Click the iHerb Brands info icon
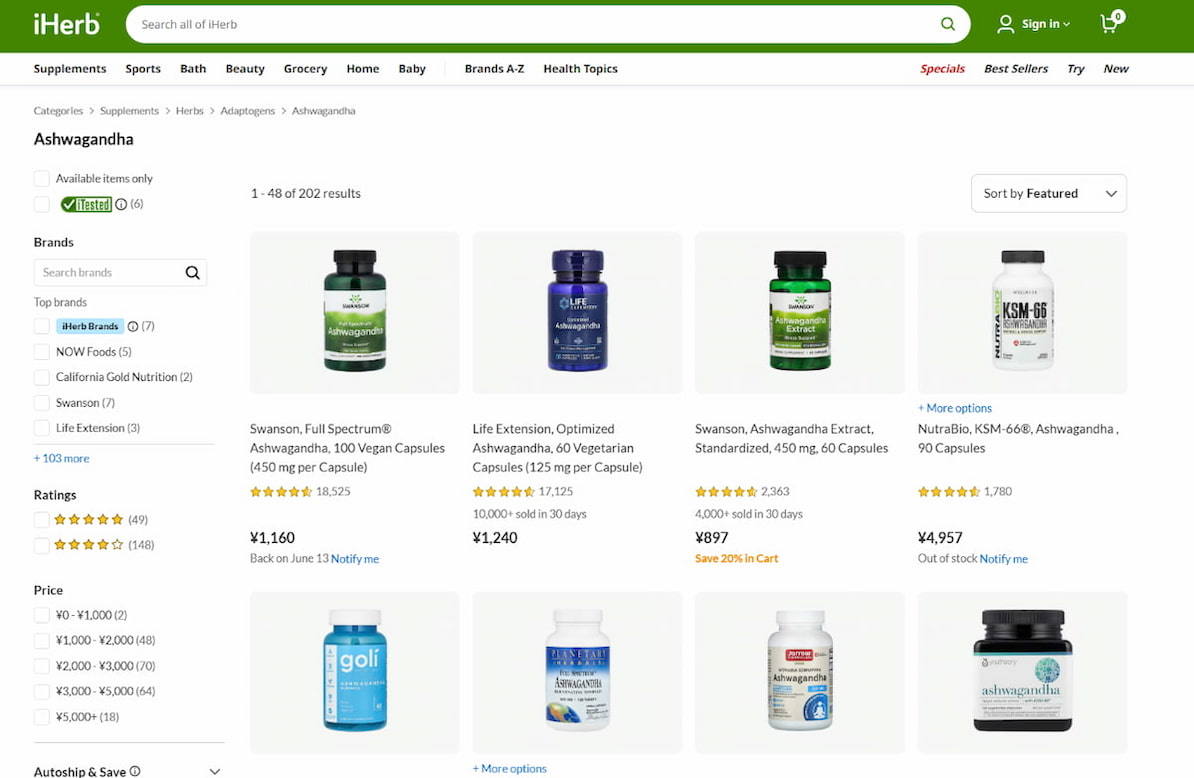The width and height of the screenshot is (1194, 778). point(133,327)
